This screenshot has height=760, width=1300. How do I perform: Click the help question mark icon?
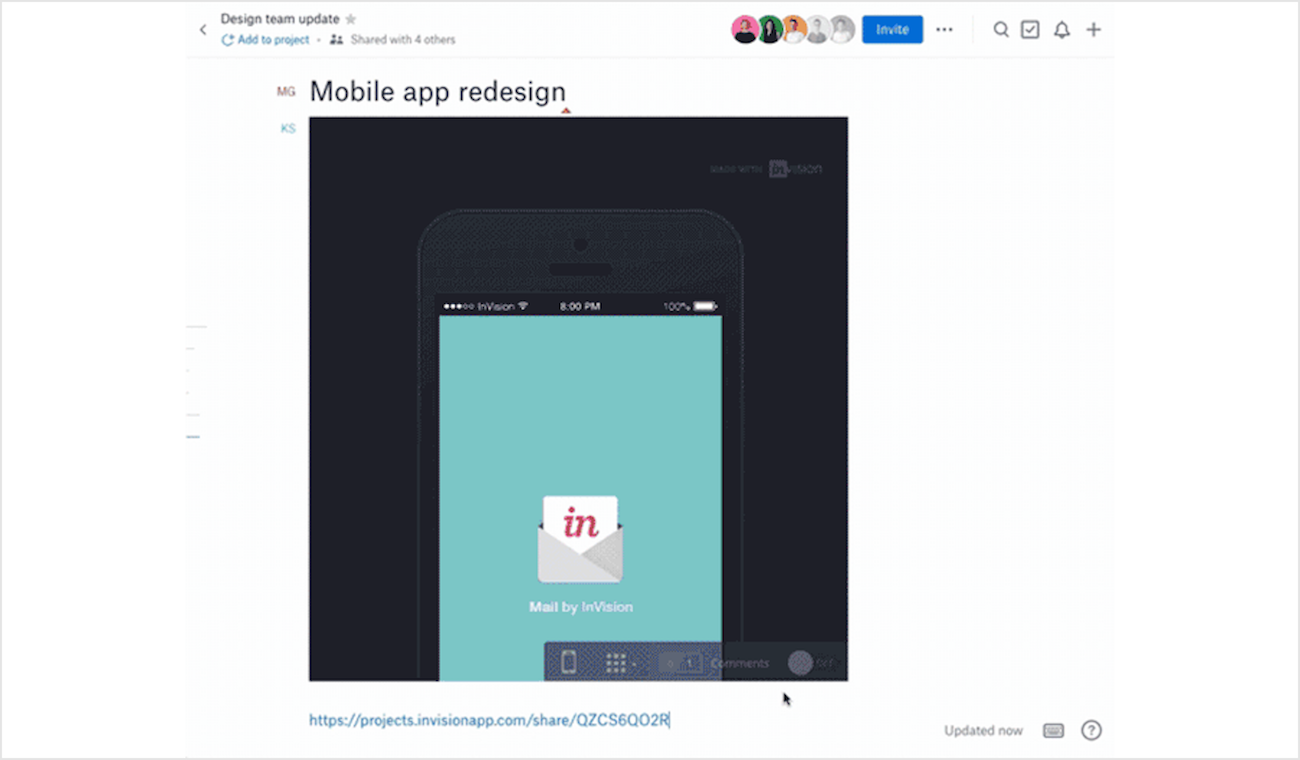click(x=1092, y=730)
